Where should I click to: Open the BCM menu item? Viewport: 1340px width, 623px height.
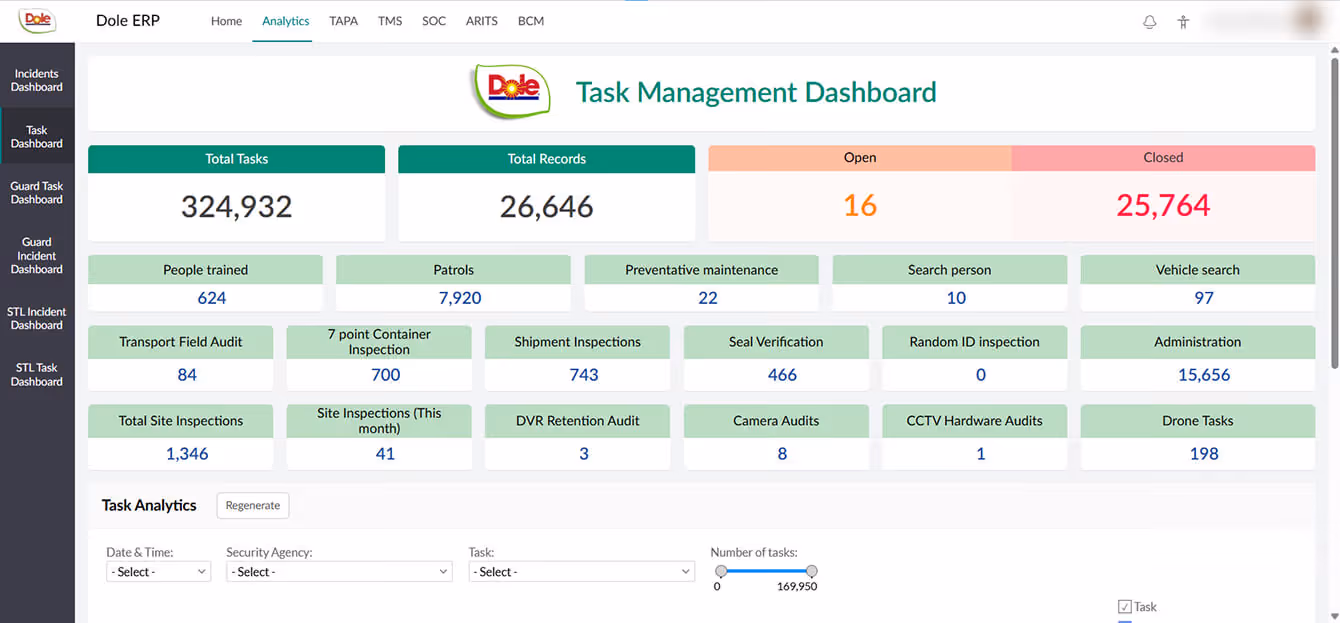[x=531, y=21]
